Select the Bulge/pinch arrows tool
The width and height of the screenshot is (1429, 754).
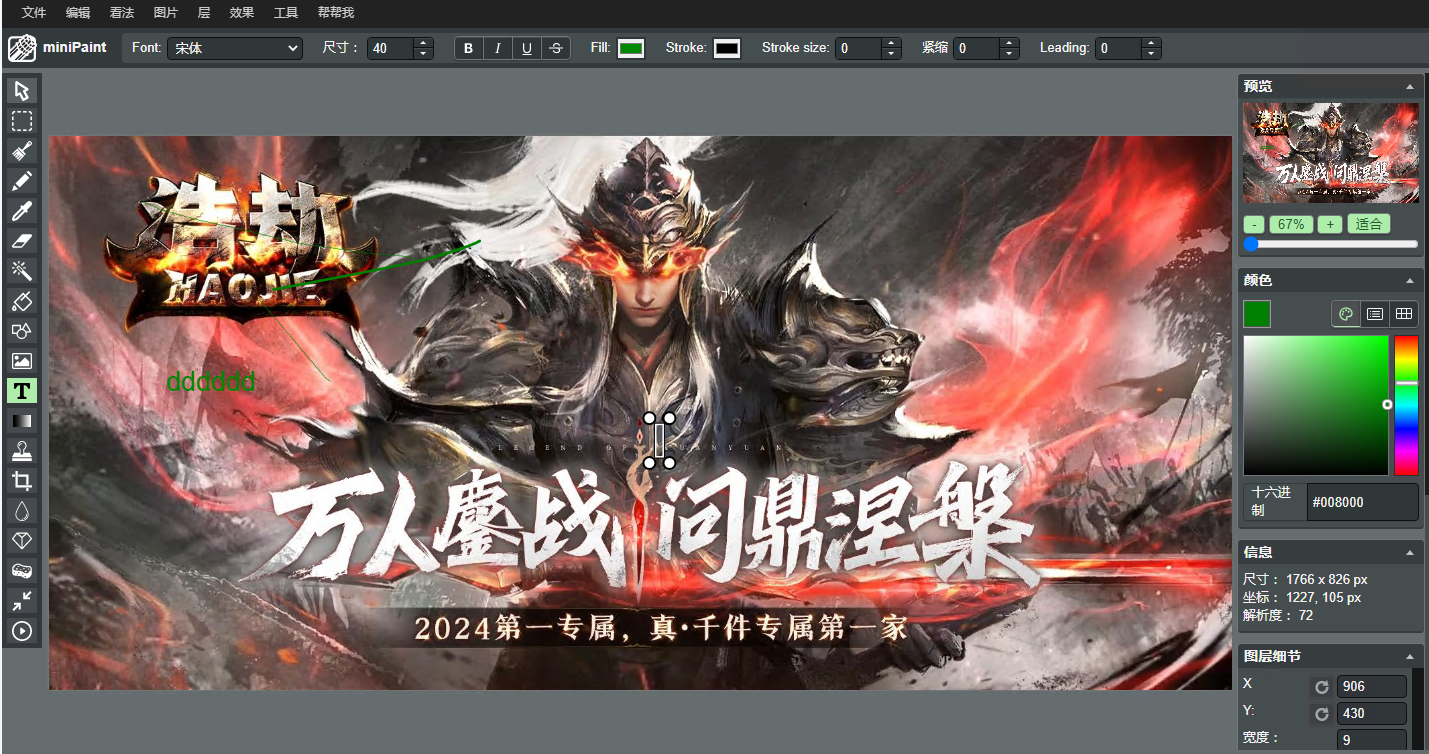point(22,601)
